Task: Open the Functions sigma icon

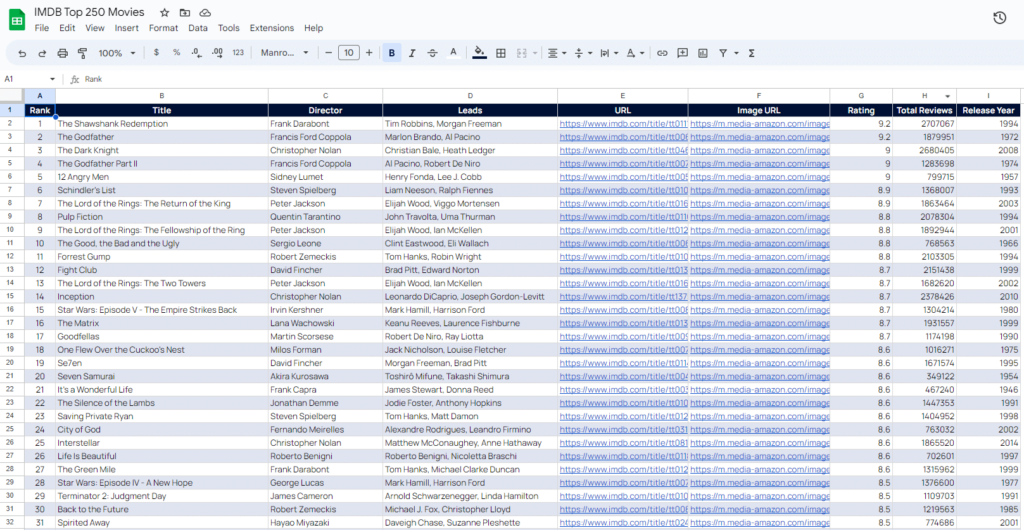Action: click(752, 53)
